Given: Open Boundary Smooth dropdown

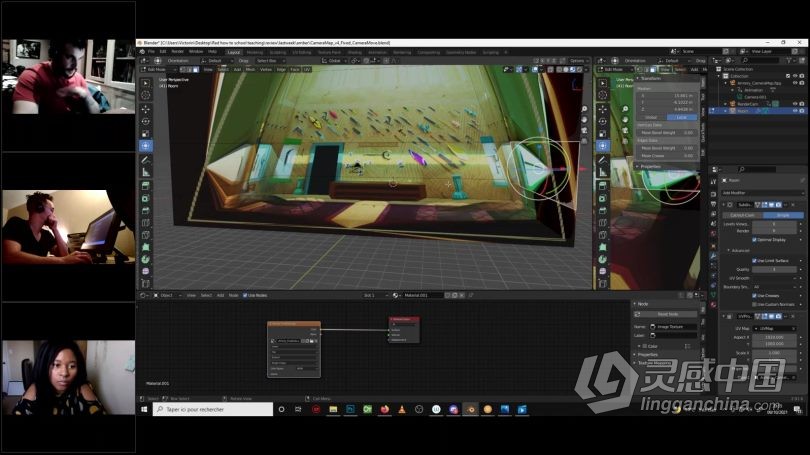Looking at the screenshot, I should tap(774, 287).
